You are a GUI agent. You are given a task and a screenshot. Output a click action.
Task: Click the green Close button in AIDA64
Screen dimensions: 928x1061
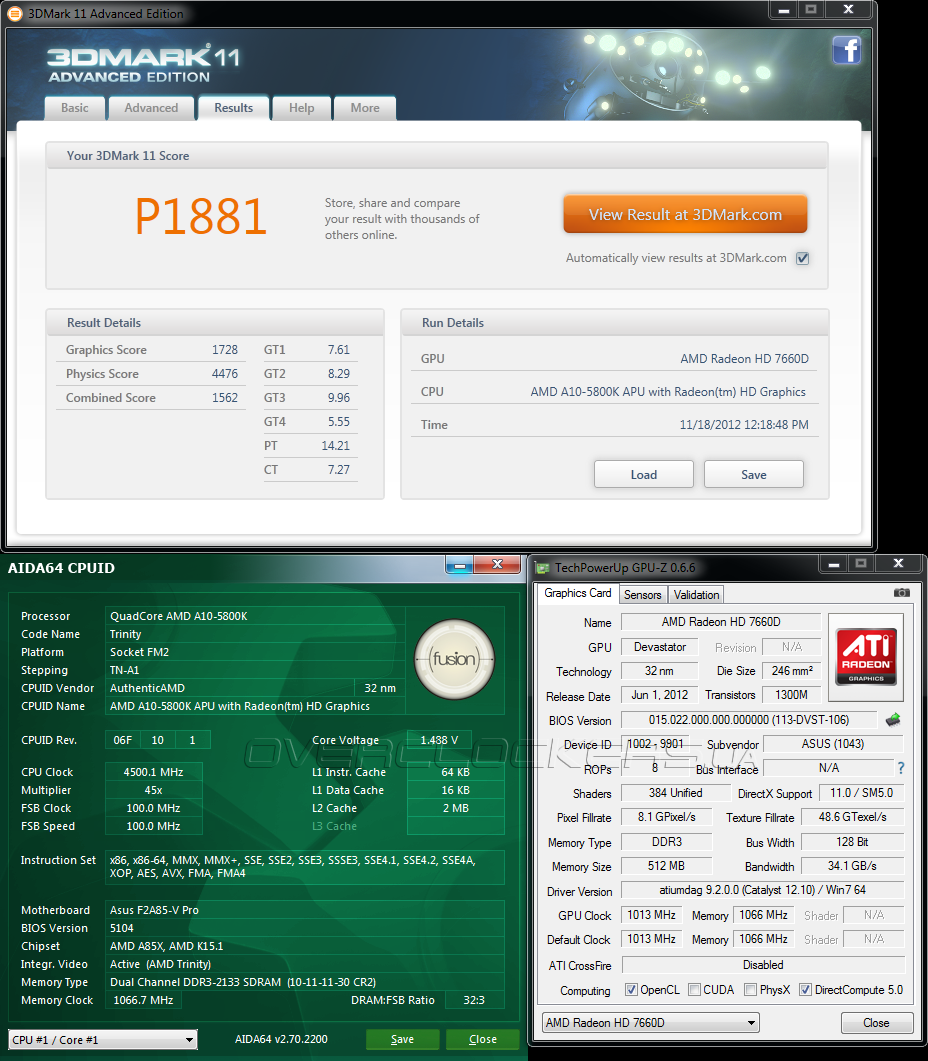pyautogui.click(x=483, y=1039)
